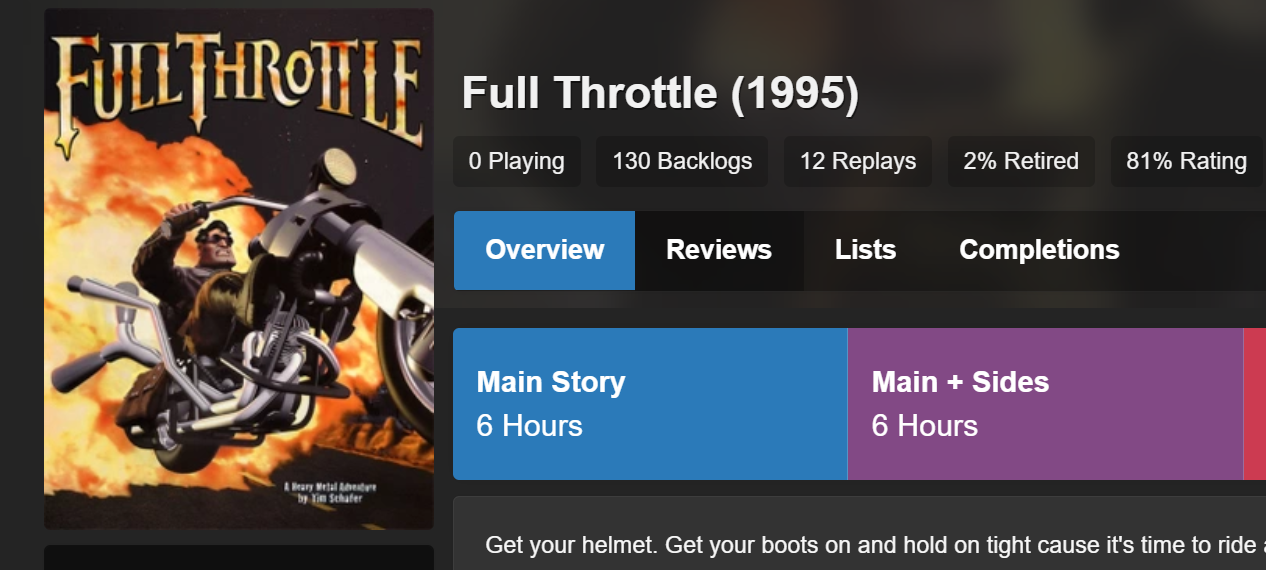This screenshot has height=570, width=1266.
Task: Show the Completions tab
Action: (x=1039, y=250)
